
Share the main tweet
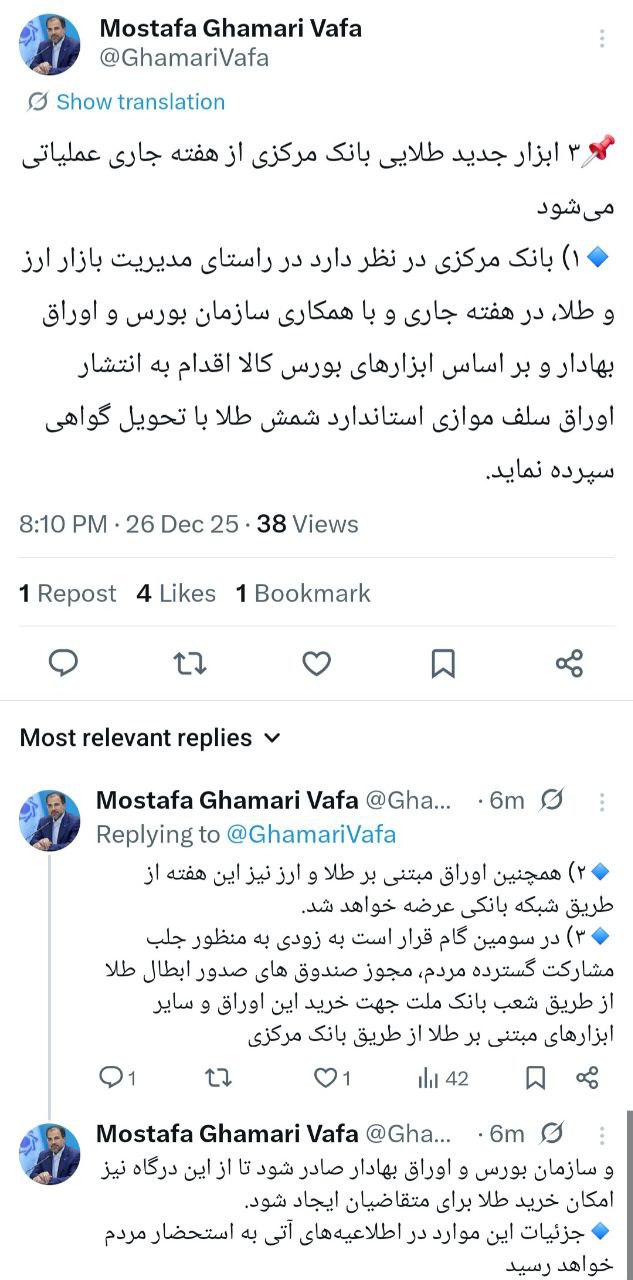tap(569, 663)
